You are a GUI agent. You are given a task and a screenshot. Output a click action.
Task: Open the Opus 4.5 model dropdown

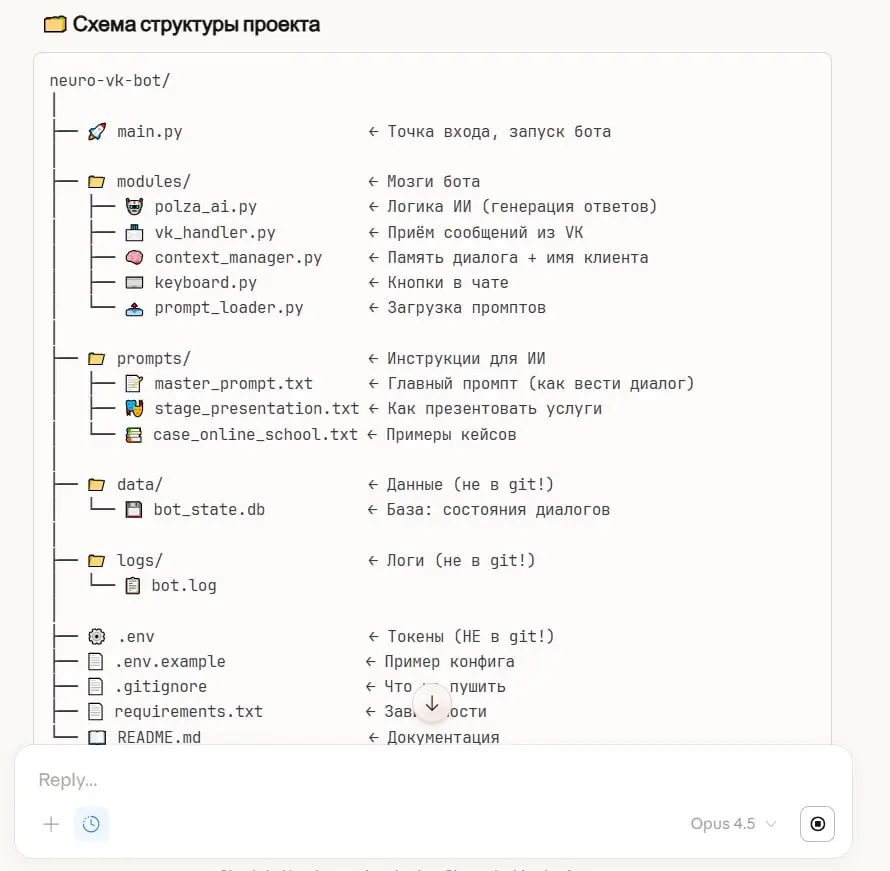(733, 823)
